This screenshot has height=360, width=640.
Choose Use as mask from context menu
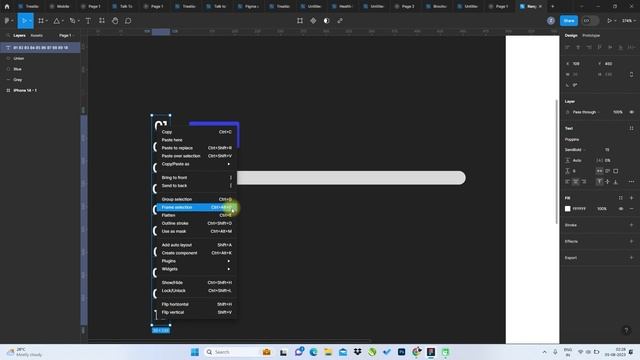pyautogui.click(x=196, y=231)
